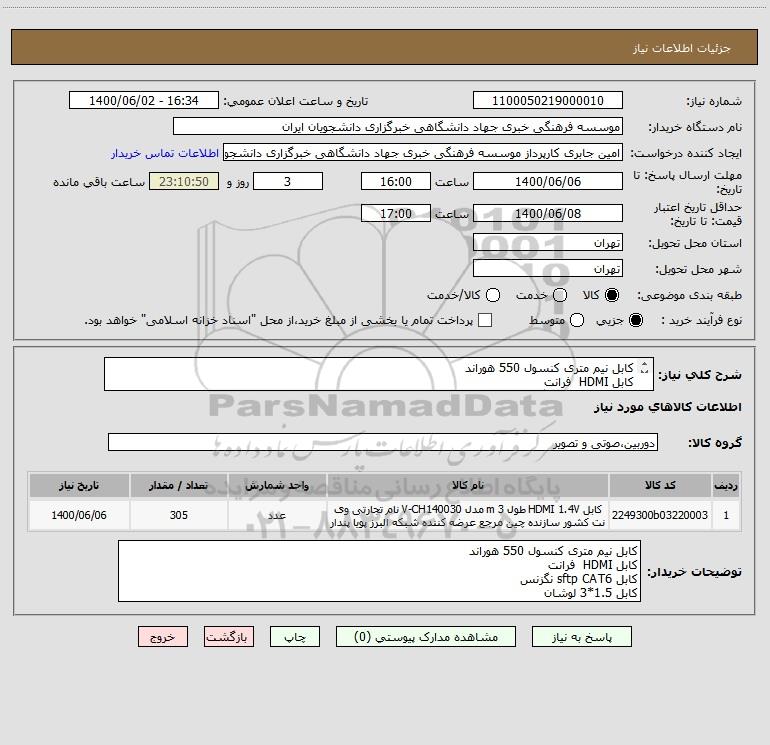770x745 pixels.
Task: Click the اطلاعات کالاهای مورد نیاز heading
Action: (x=667, y=407)
